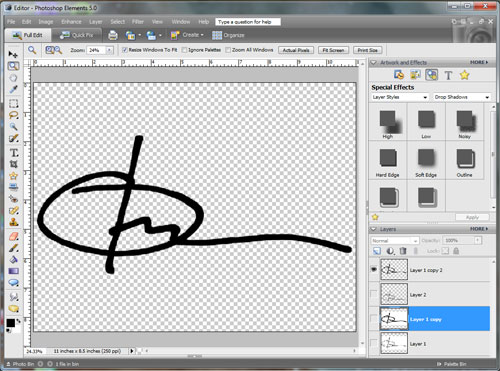Viewport: 500px width, 371px height.
Task: Pick the Red Eye Removal tool
Action: click(13, 199)
